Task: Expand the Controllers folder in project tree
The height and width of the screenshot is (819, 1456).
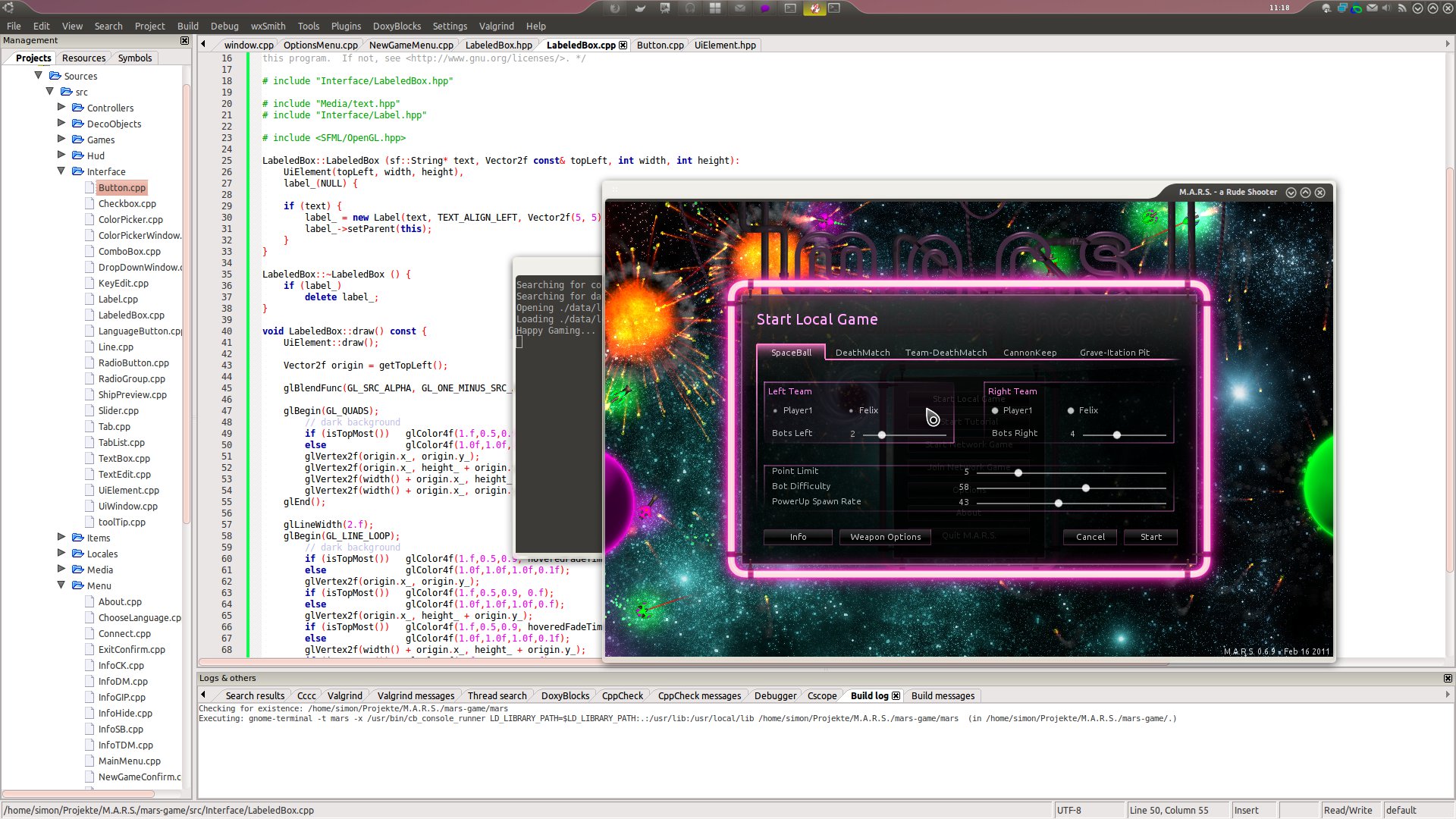Action: pyautogui.click(x=61, y=107)
